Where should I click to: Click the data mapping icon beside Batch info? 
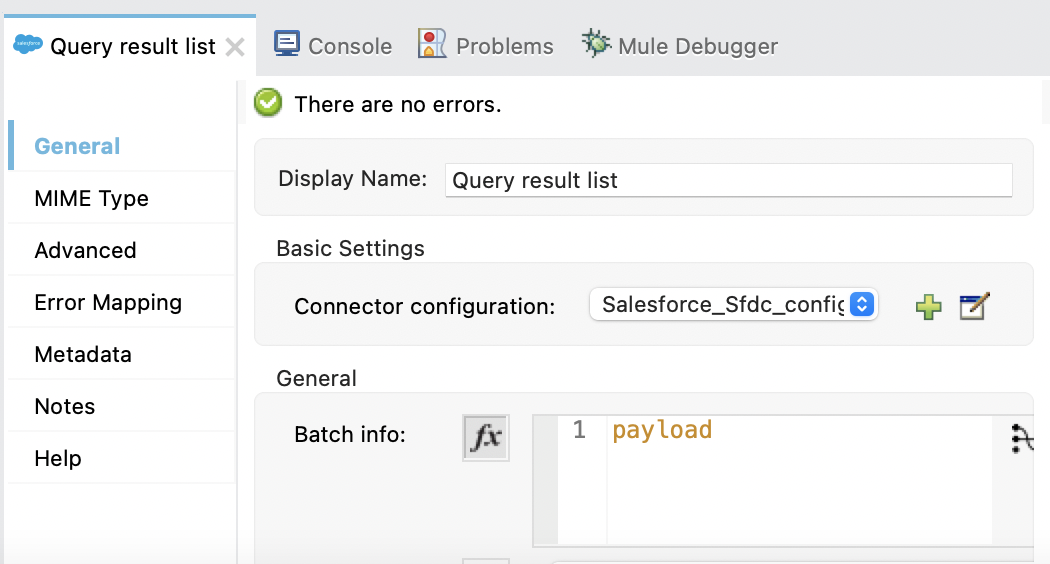pos(1020,438)
